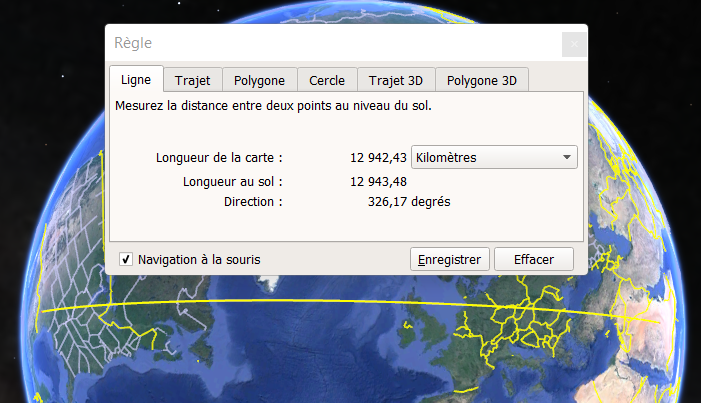Select the Polygone tab
Viewport: 701px width, 403px height.
click(x=259, y=81)
